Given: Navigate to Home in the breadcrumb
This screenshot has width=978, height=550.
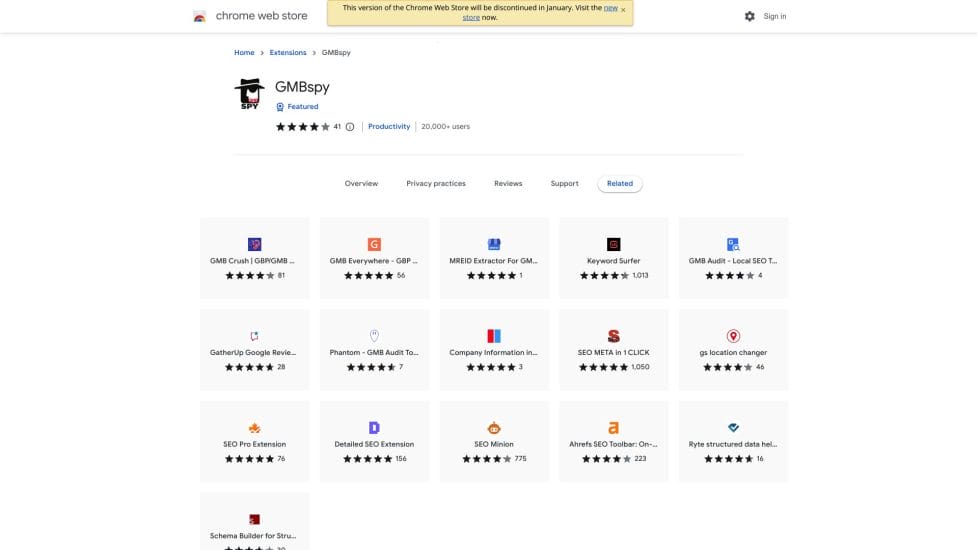Looking at the screenshot, I should [244, 52].
